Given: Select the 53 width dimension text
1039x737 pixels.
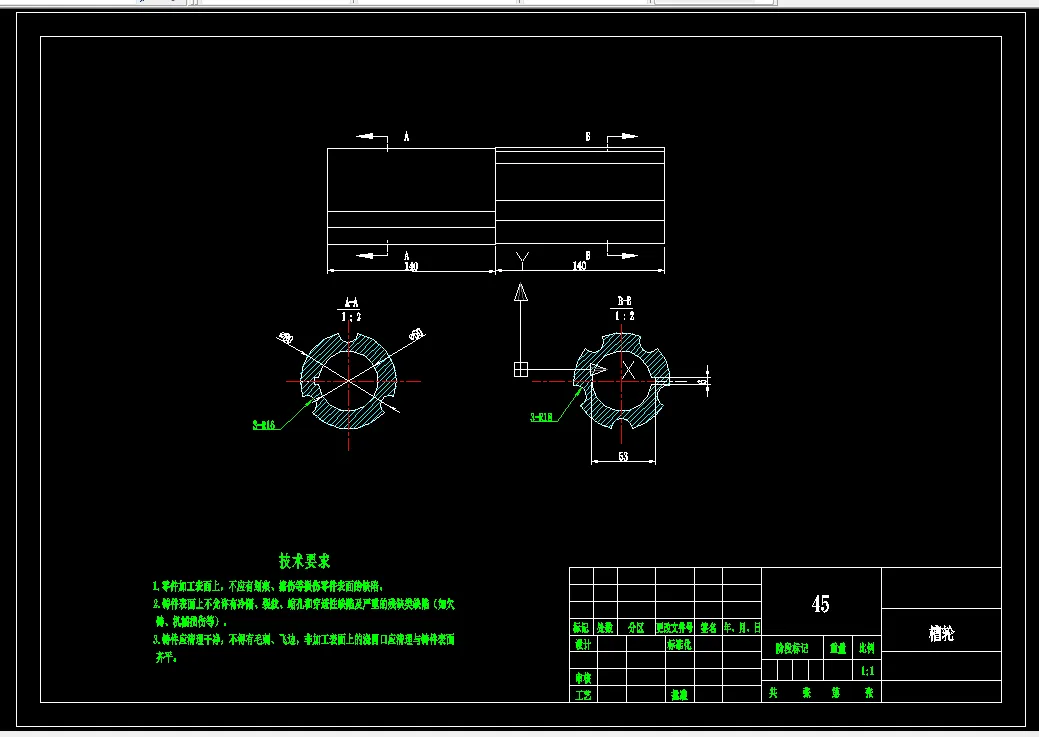Looking at the screenshot, I should (x=623, y=456).
